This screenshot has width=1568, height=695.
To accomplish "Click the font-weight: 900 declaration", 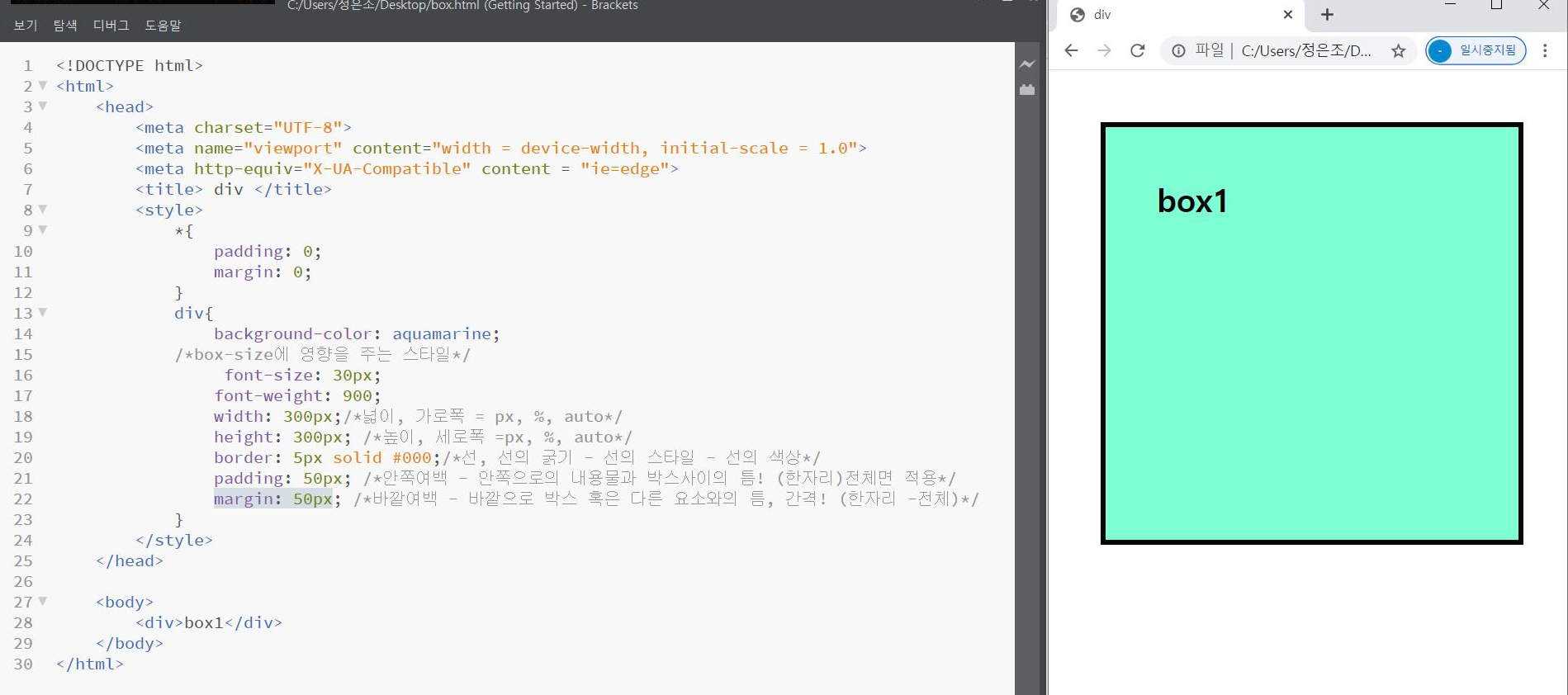I will (297, 395).
